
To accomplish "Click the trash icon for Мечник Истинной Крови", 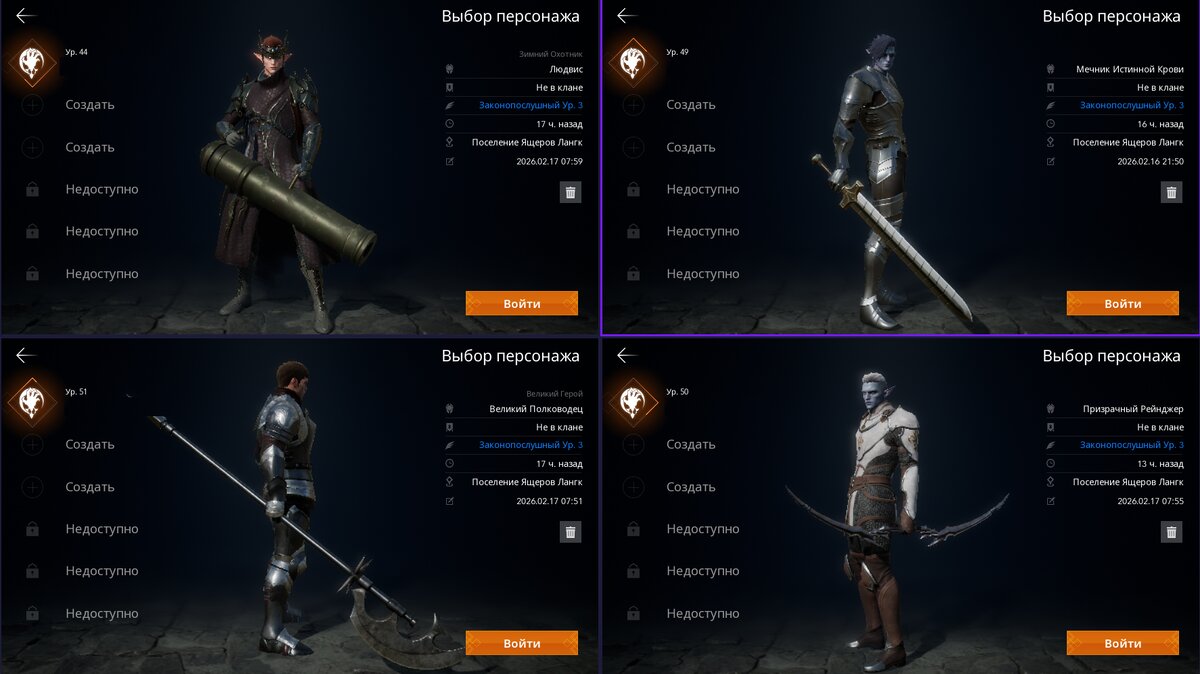I will click(x=1171, y=193).
